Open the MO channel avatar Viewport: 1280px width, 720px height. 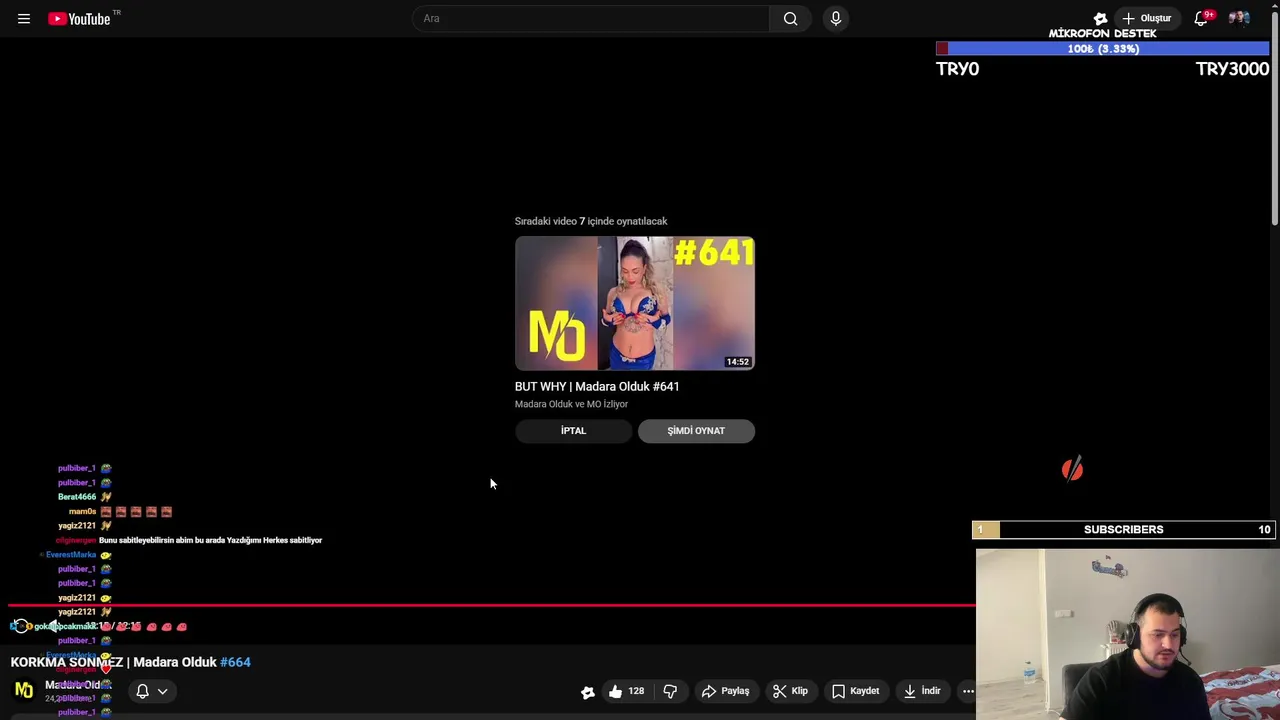(24, 691)
